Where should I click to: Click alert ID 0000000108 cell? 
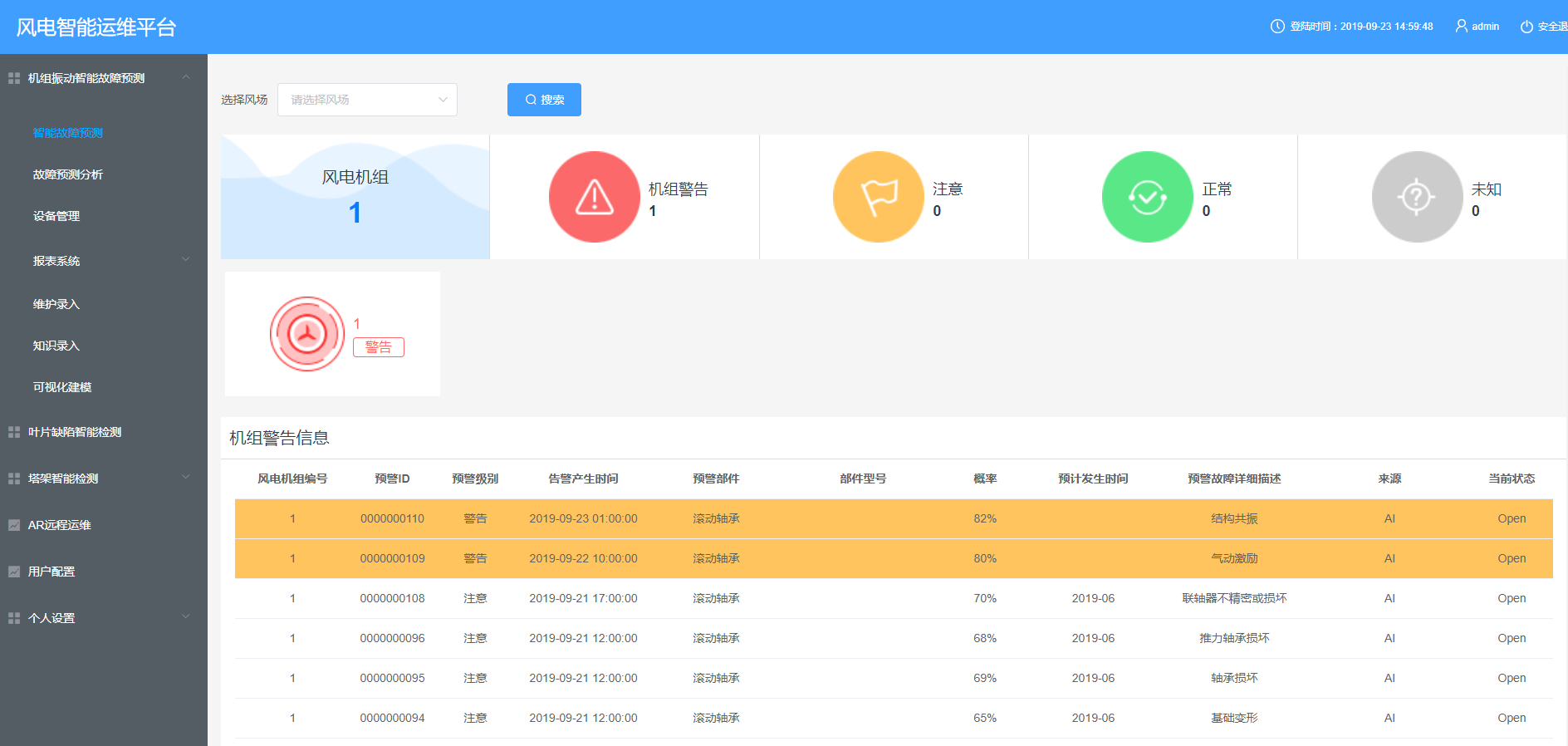click(x=392, y=598)
